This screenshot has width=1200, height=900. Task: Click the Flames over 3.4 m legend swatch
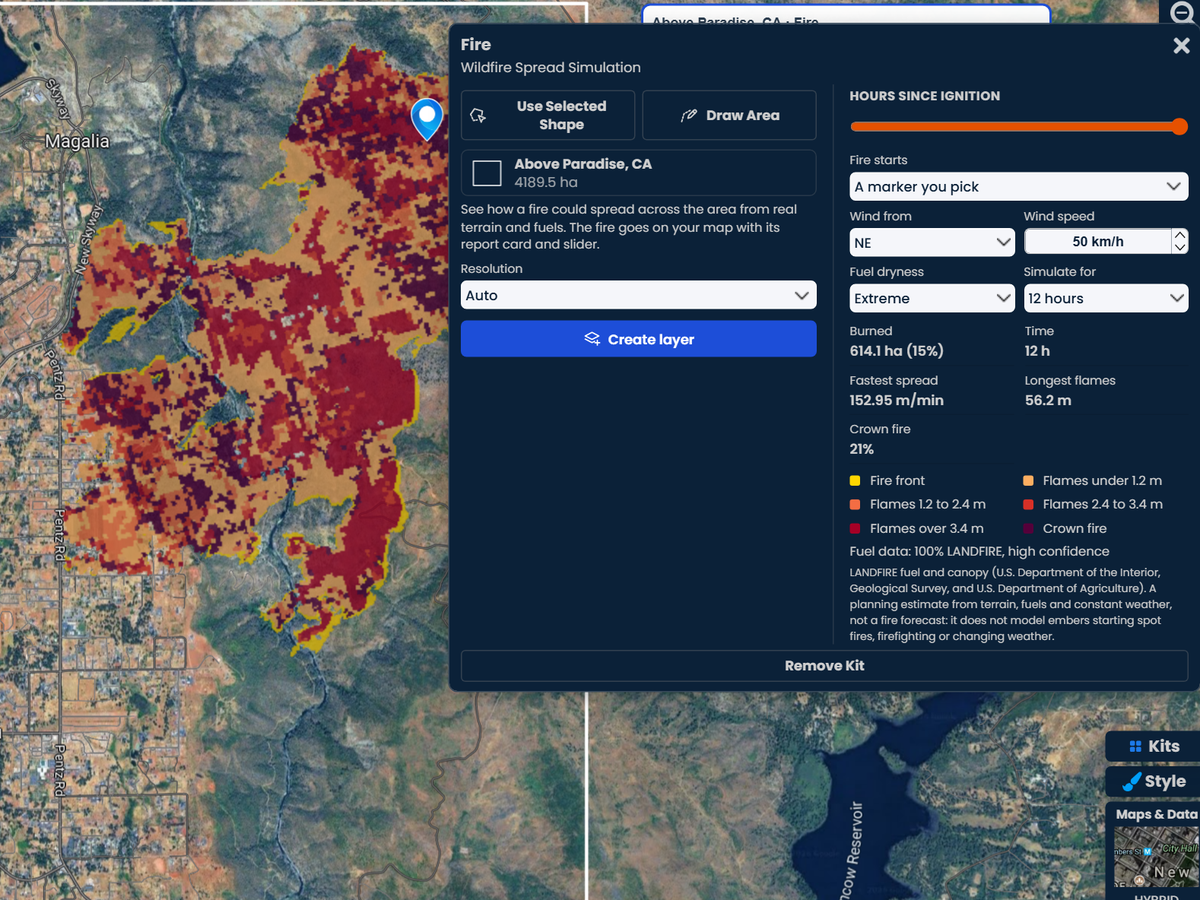coord(855,529)
